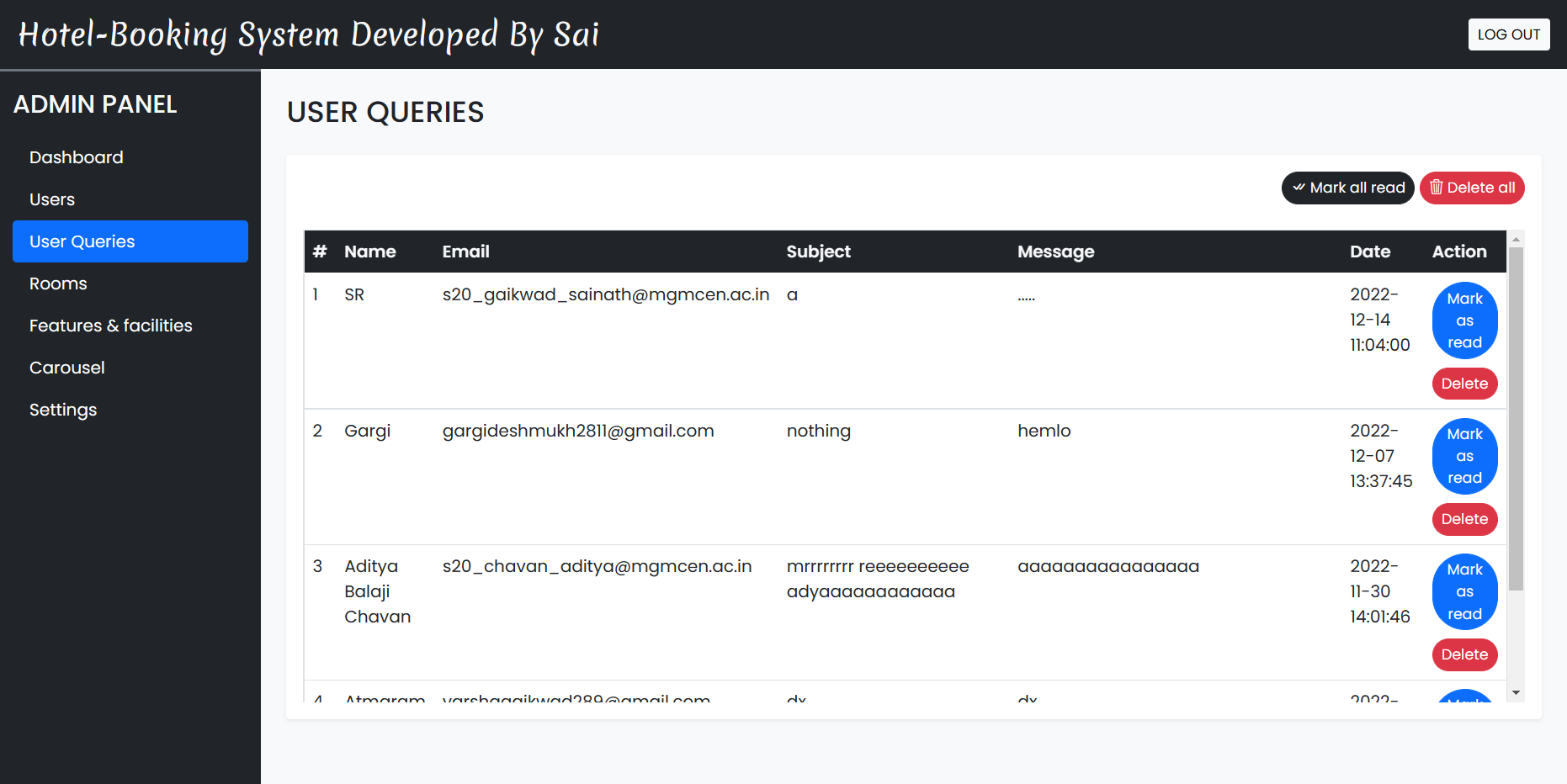Image resolution: width=1567 pixels, height=784 pixels.
Task: Delete Gargi's query
Action: (x=1464, y=519)
